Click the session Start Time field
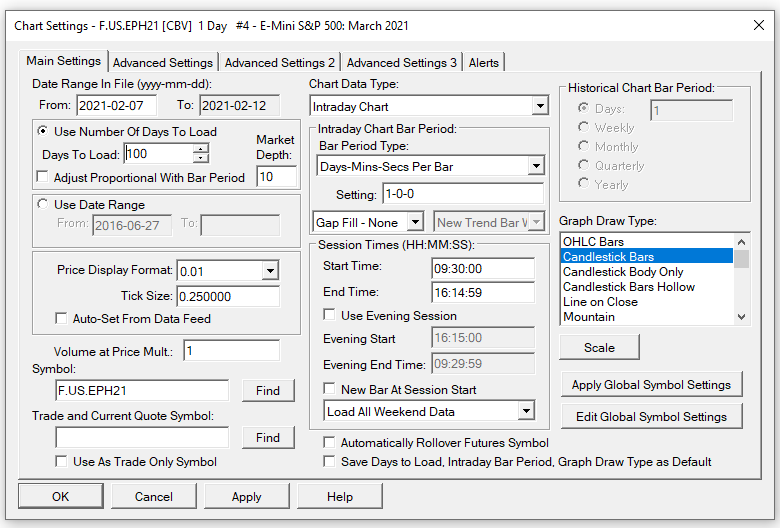Image resolution: width=780 pixels, height=528 pixels. (x=483, y=269)
